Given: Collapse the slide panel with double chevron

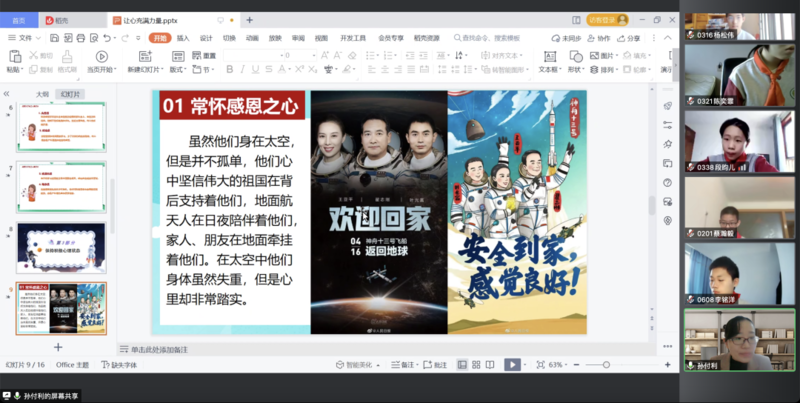Looking at the screenshot, I should (x=7, y=94).
